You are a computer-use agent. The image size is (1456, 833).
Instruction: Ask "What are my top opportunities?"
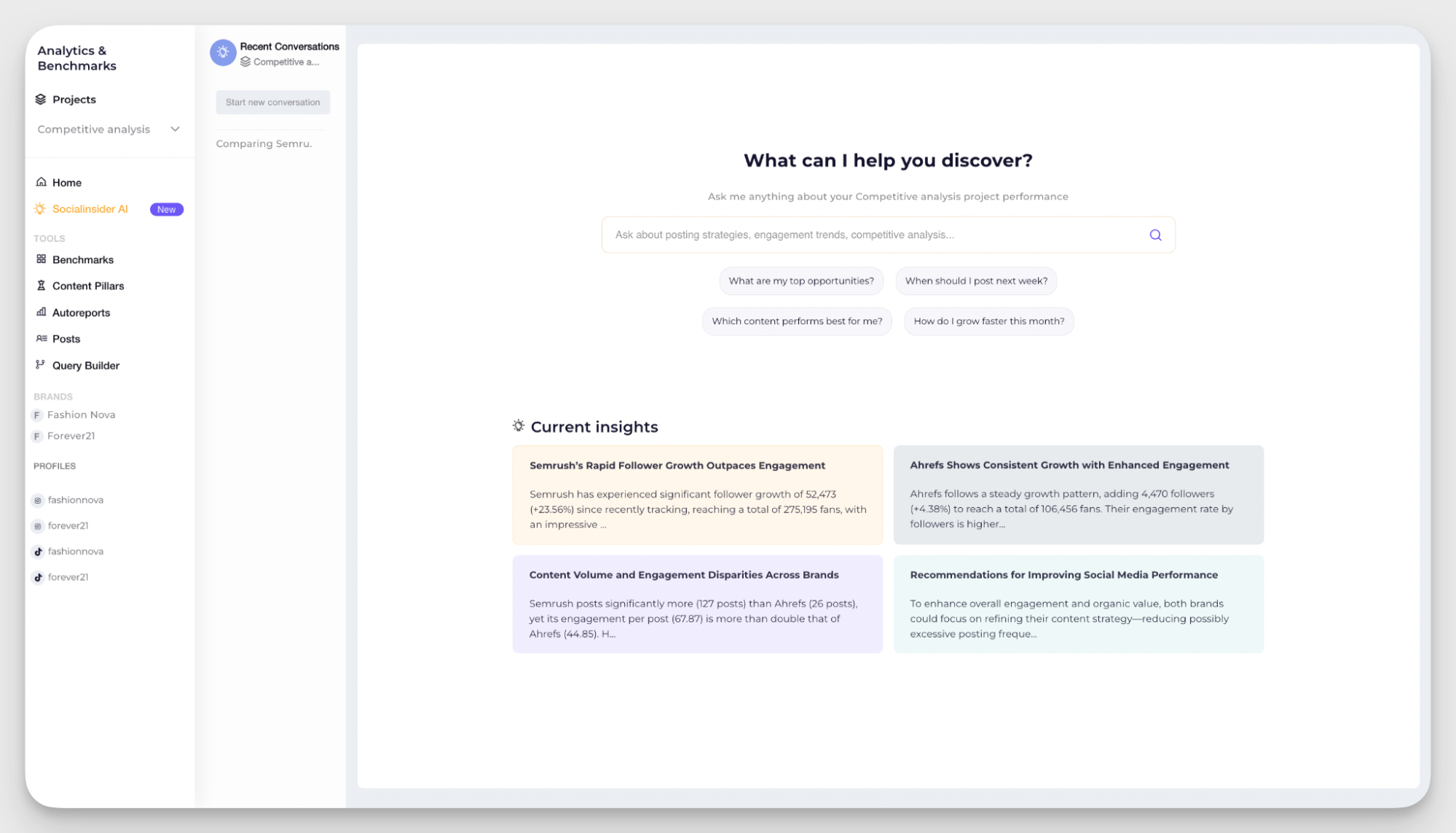point(801,281)
